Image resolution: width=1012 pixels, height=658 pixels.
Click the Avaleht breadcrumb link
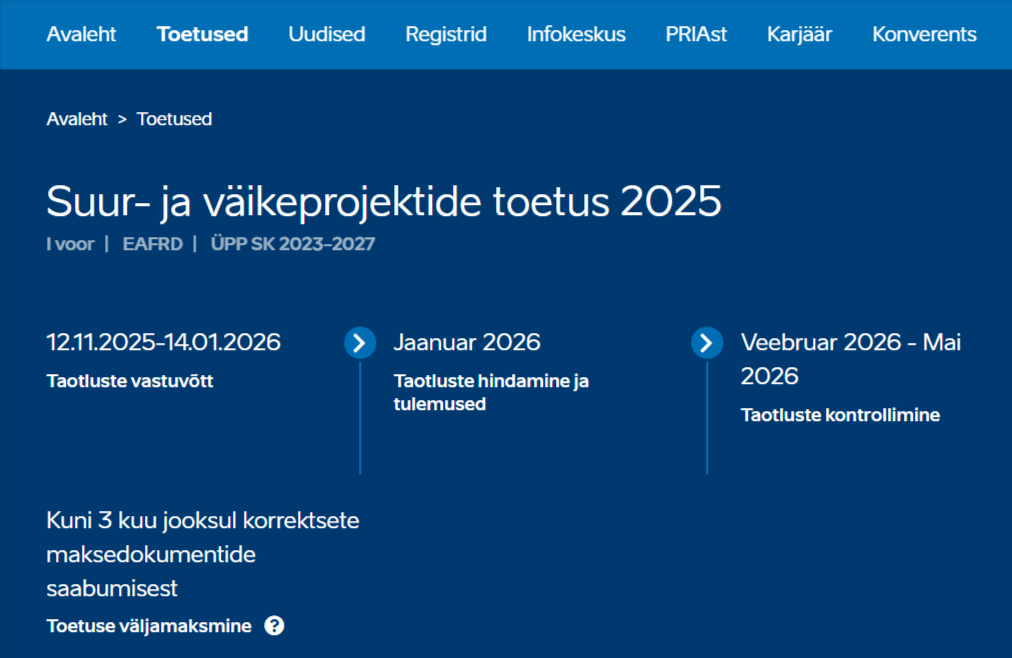click(x=77, y=119)
